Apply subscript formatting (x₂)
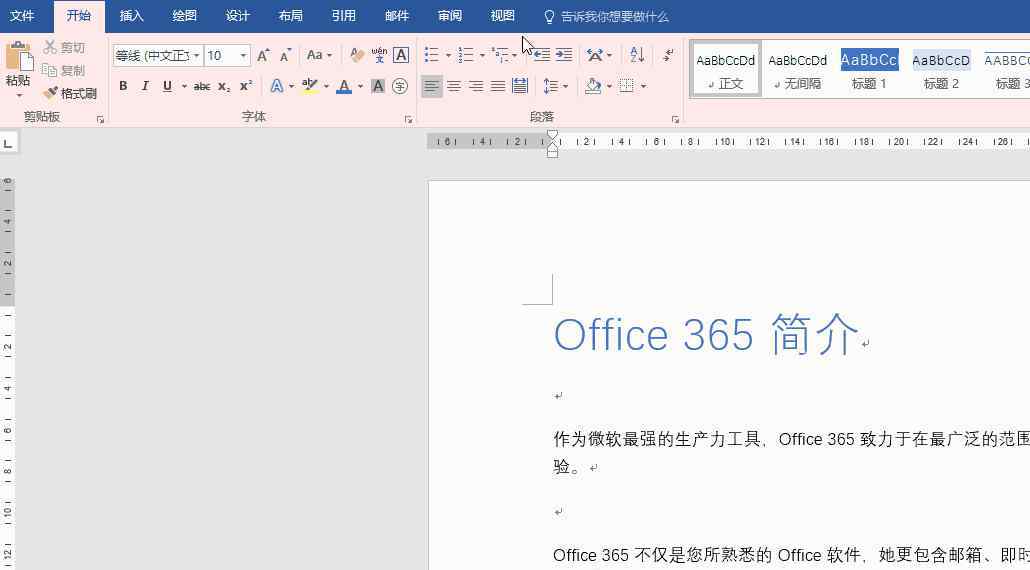Image resolution: width=1030 pixels, height=570 pixels. point(224,86)
